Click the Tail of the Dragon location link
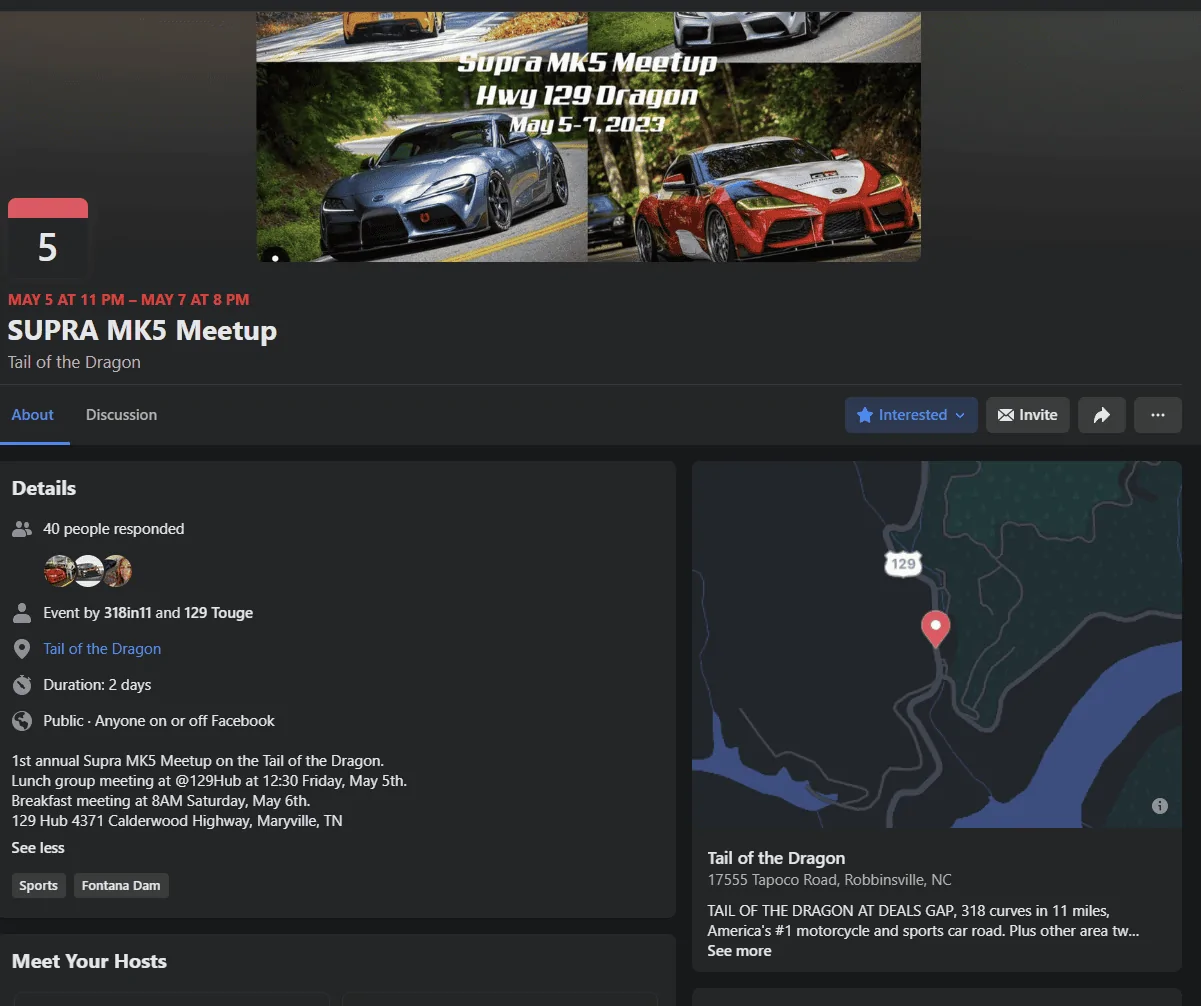The image size is (1201, 1006). tap(102, 649)
